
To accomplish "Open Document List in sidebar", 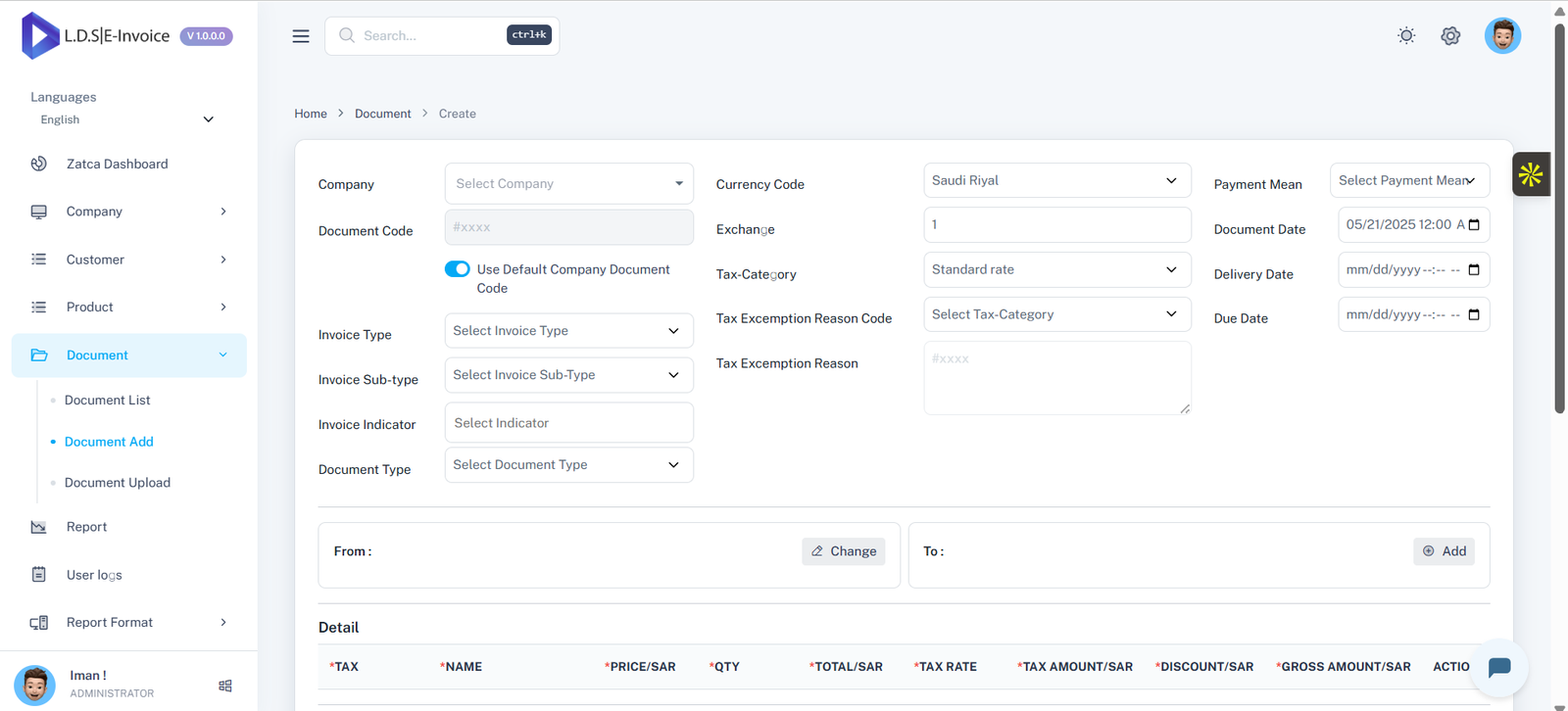I will (x=108, y=401).
